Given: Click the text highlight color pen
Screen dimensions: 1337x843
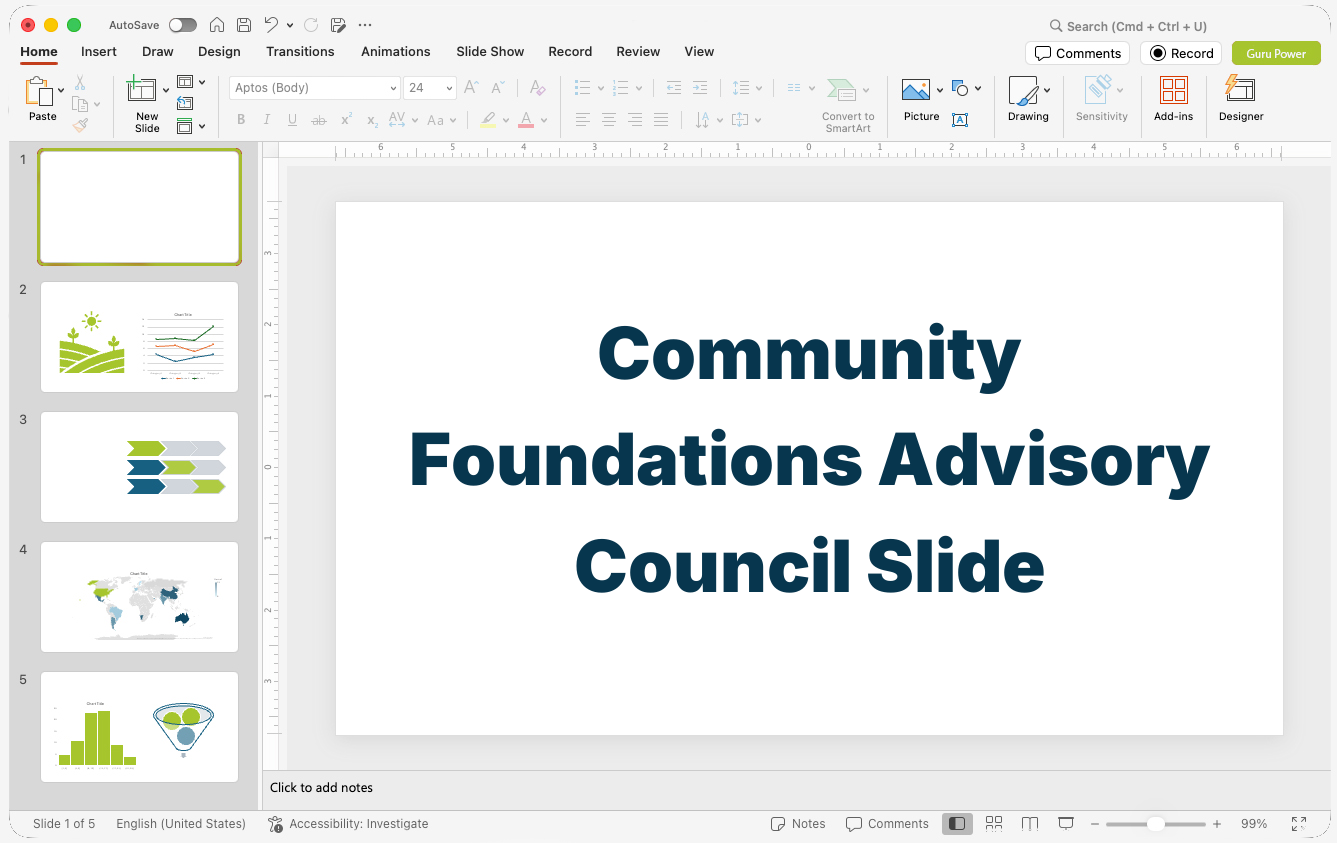Looking at the screenshot, I should tap(488, 120).
